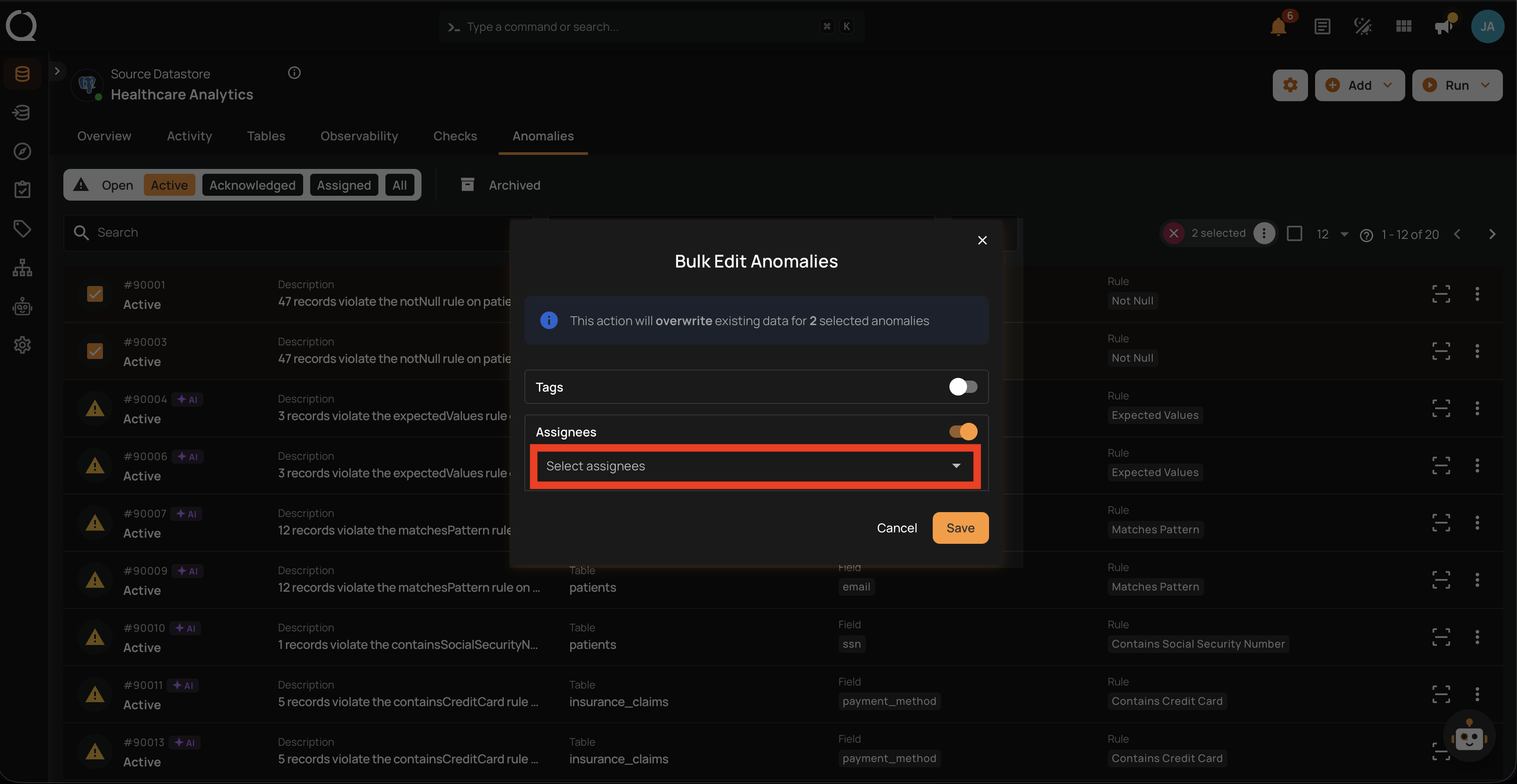Uncheck anomaly #90001 checkbox

point(95,294)
